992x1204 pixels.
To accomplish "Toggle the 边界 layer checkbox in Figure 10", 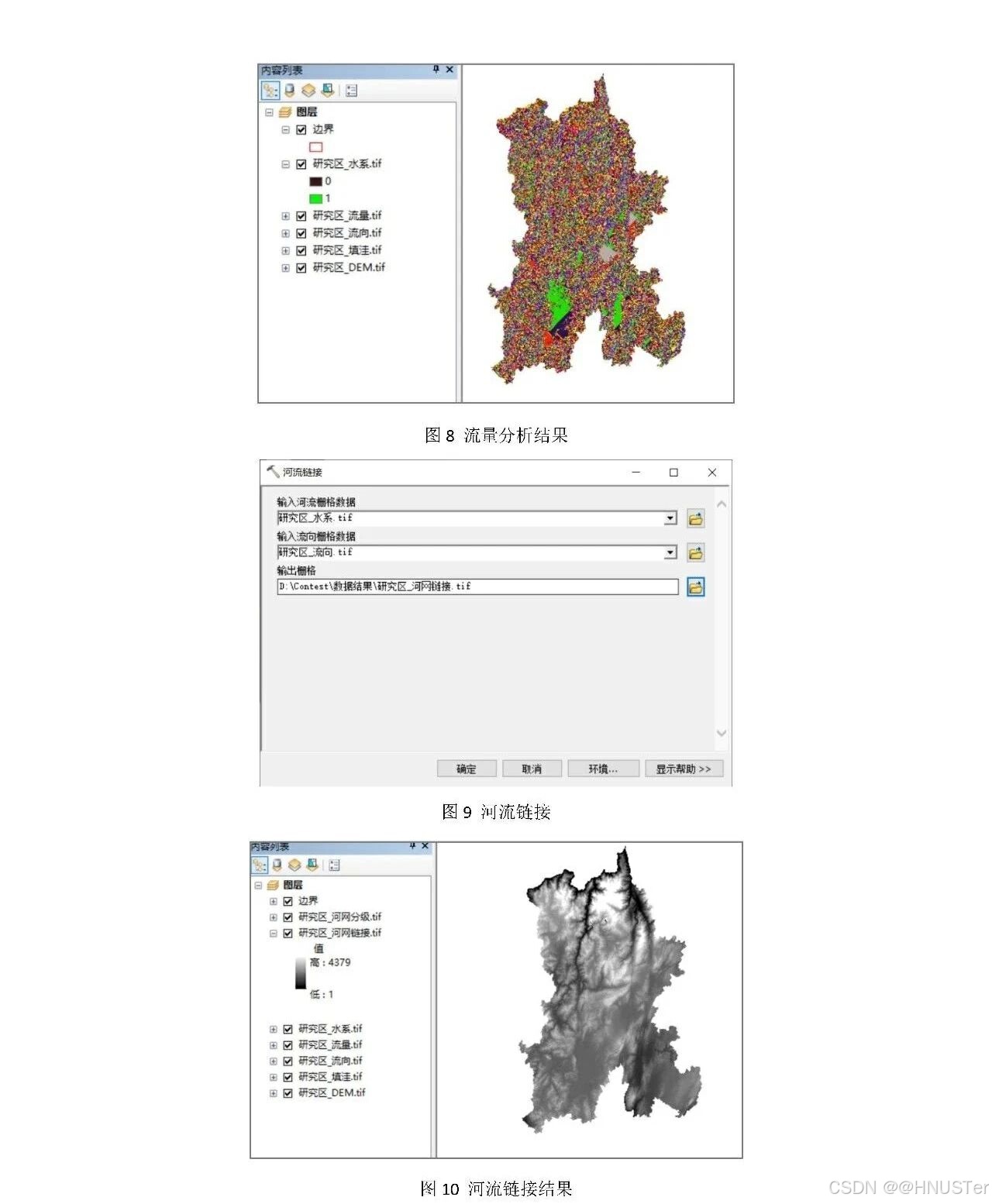I will coord(288,901).
